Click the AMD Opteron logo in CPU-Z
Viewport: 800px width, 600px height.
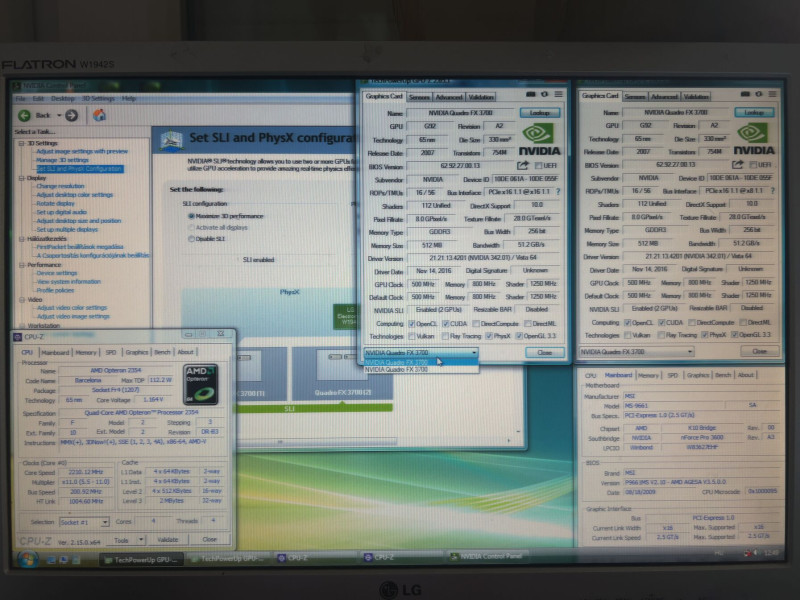tap(201, 384)
